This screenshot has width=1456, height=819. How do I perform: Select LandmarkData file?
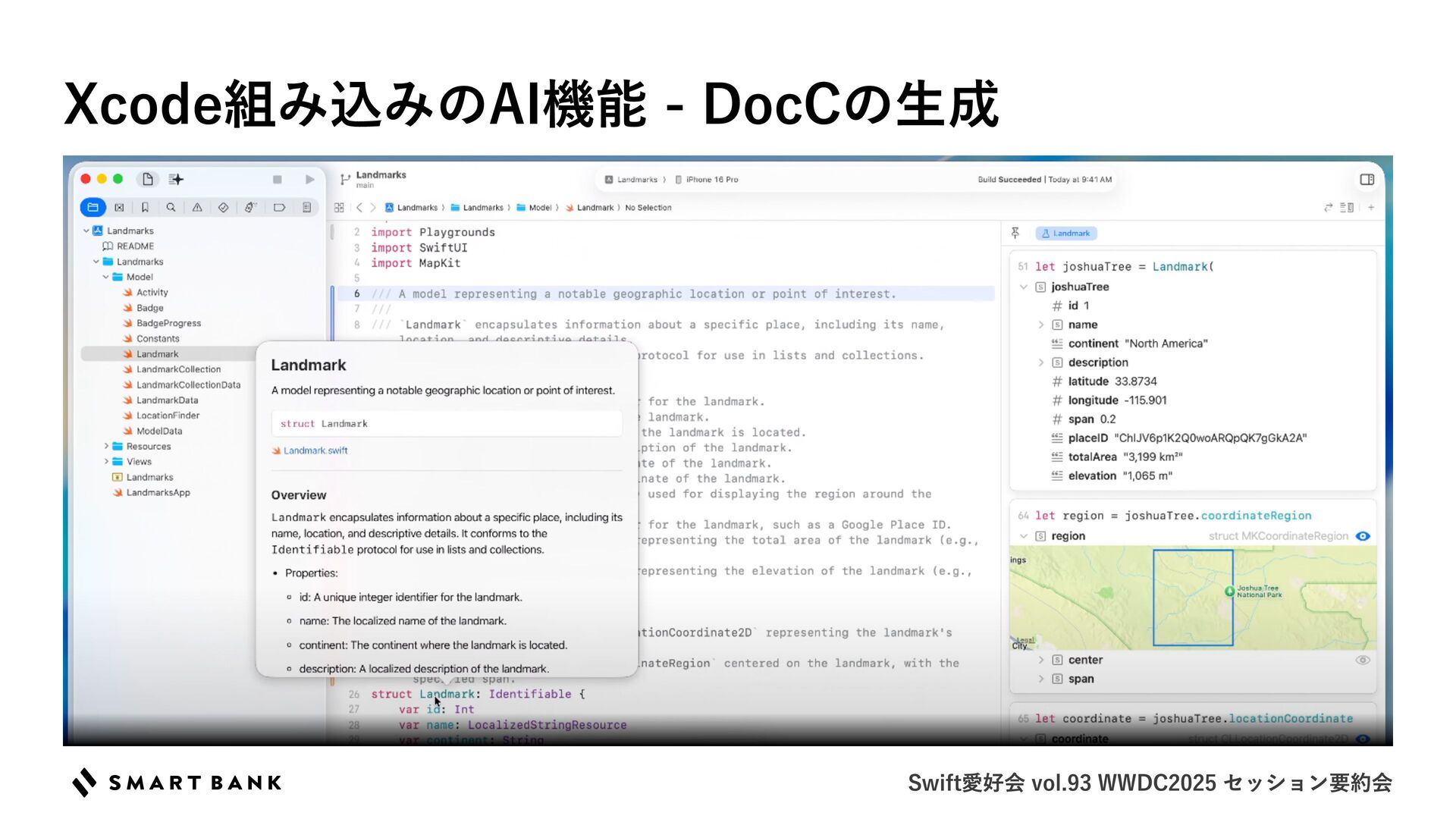point(161,400)
